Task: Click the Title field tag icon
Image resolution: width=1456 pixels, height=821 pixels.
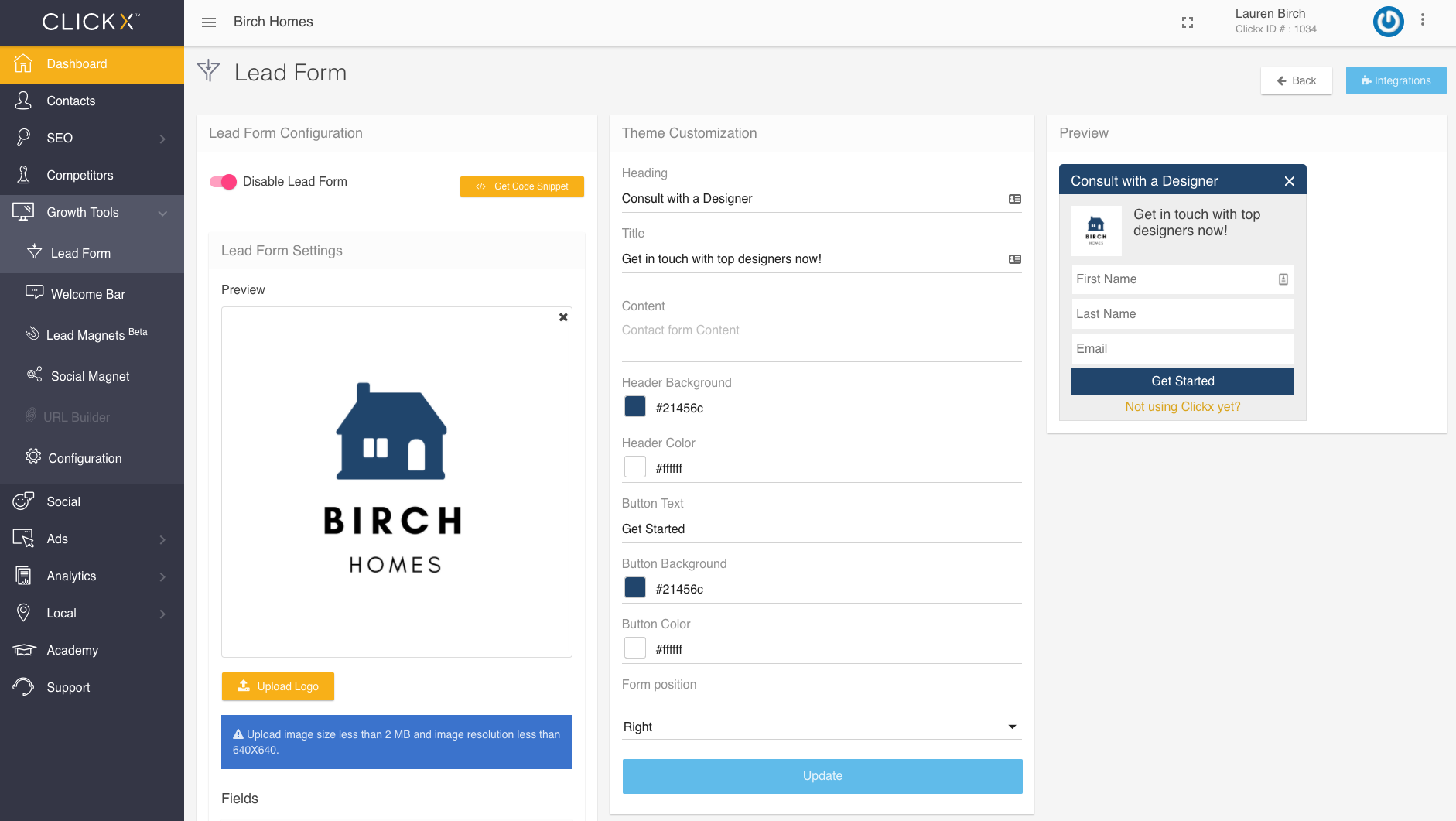Action: pyautogui.click(x=1015, y=259)
